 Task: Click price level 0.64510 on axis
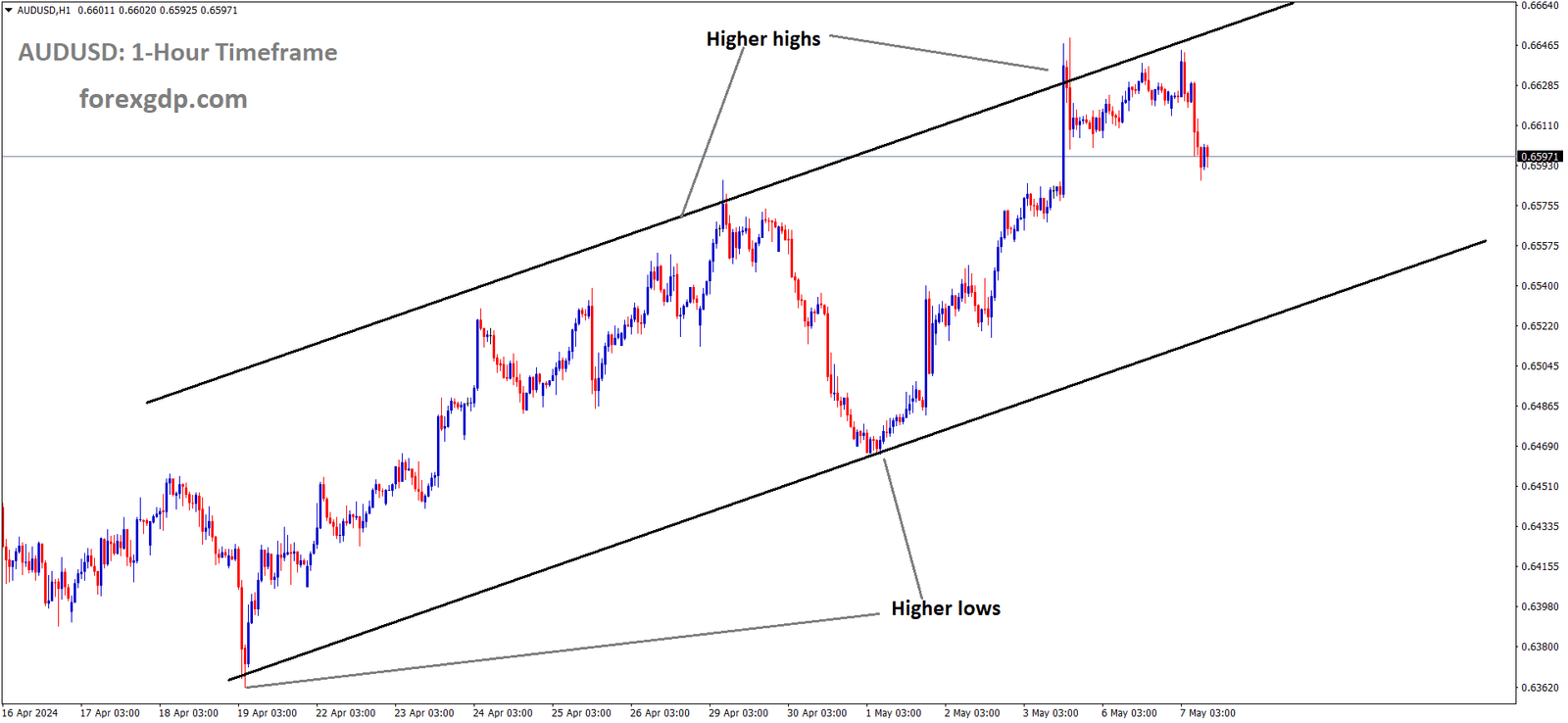click(x=1540, y=486)
